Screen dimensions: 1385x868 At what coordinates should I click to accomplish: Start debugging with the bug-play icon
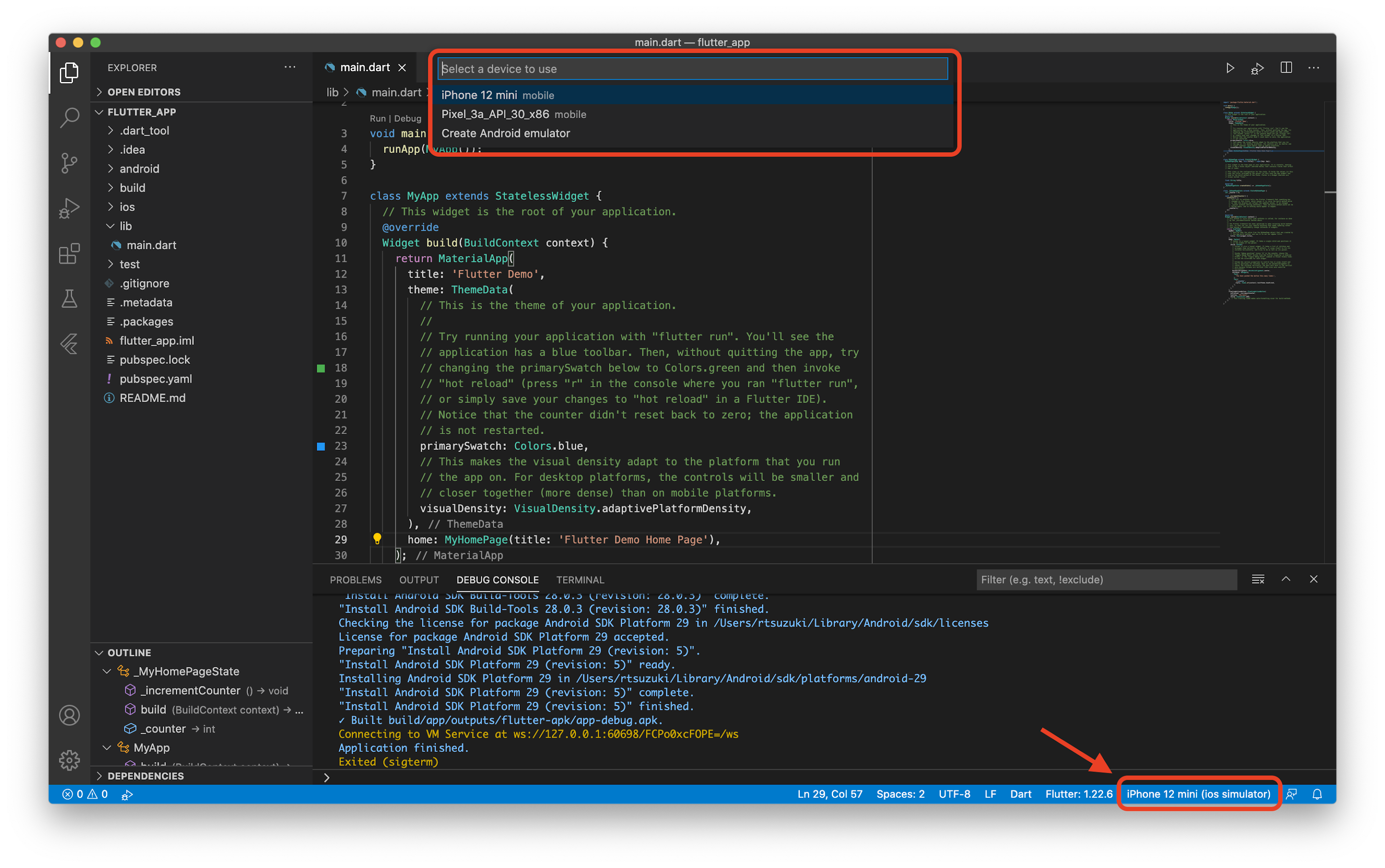1257,68
